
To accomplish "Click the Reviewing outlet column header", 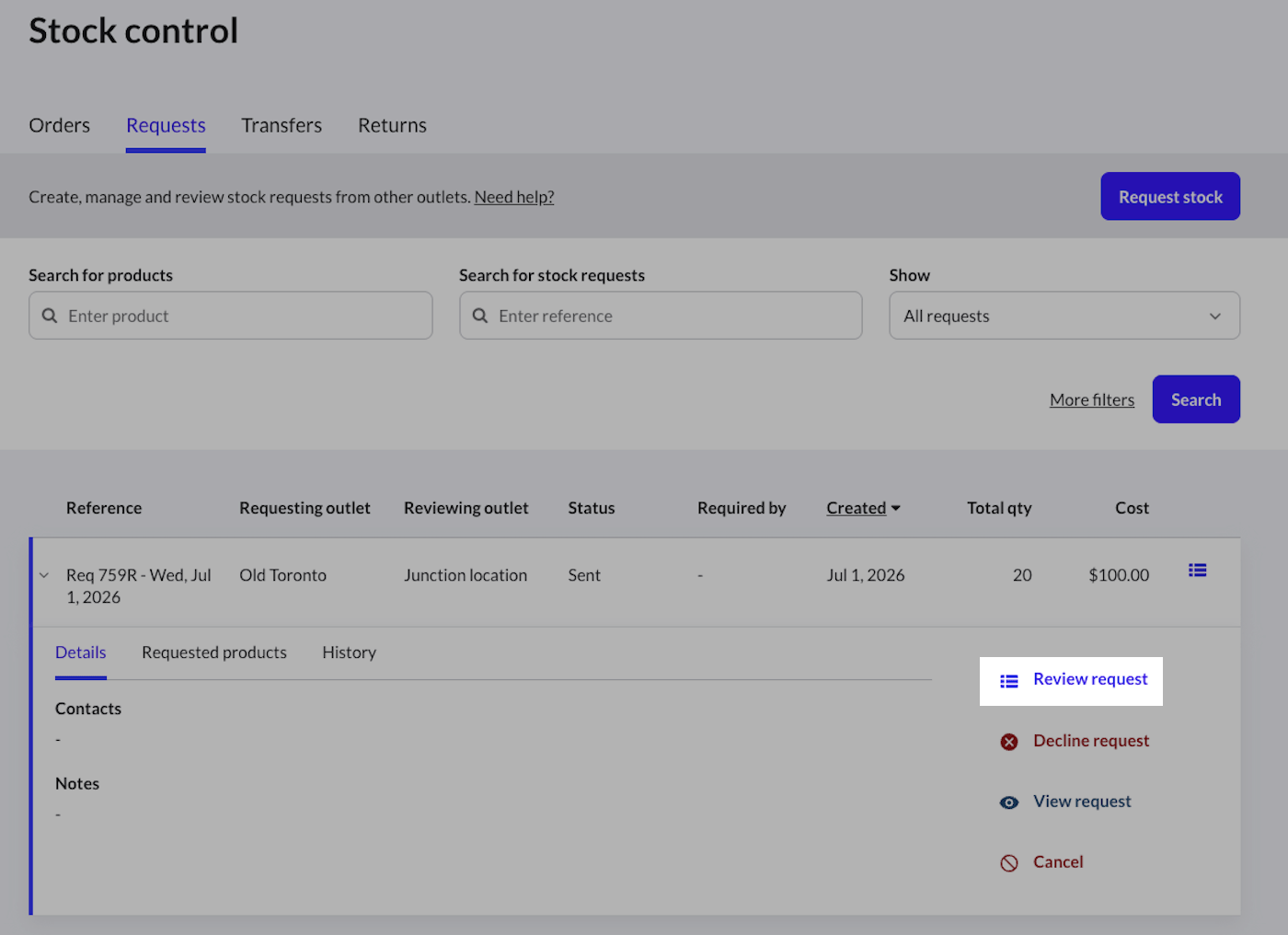I will click(x=466, y=508).
